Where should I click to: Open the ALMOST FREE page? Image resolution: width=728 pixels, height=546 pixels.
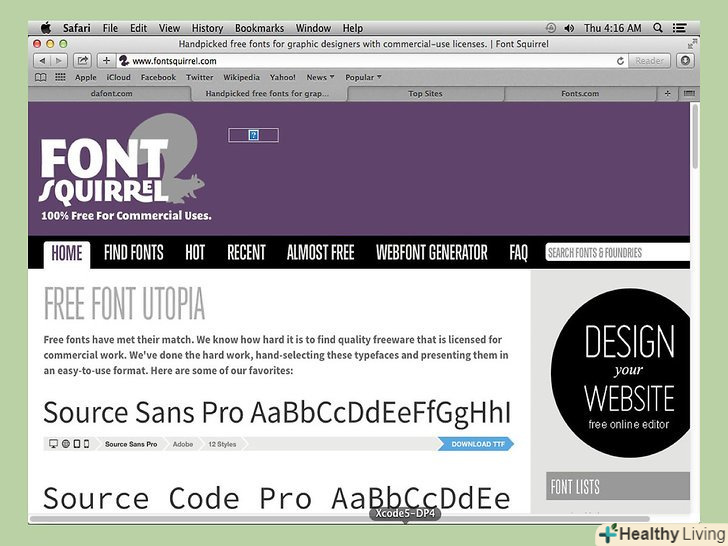pos(321,253)
